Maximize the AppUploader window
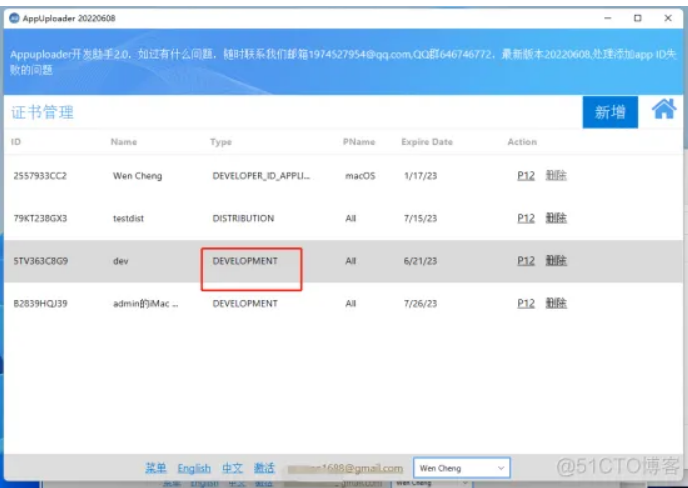Viewport: 688px width, 488px height. coord(638,18)
